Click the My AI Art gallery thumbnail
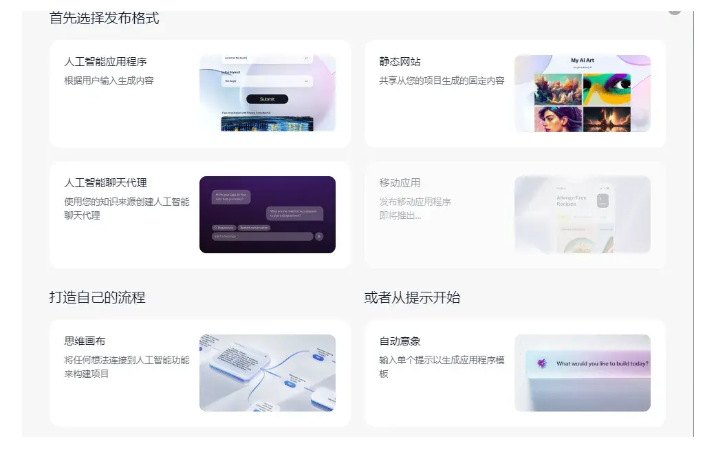Screen dimensions: 726x457 [582, 93]
